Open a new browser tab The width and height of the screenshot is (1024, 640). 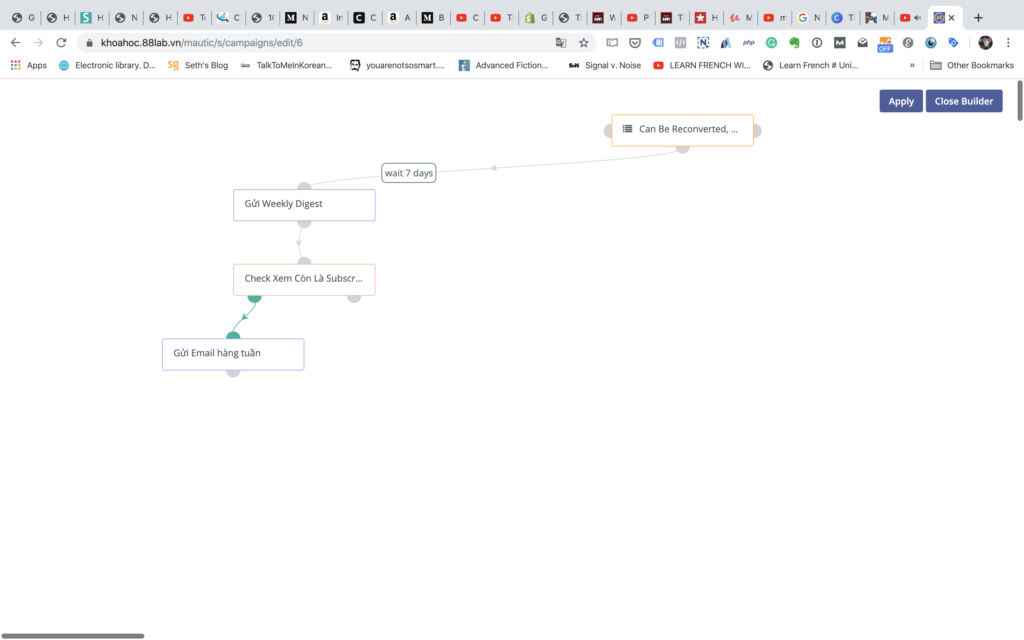[978, 17]
